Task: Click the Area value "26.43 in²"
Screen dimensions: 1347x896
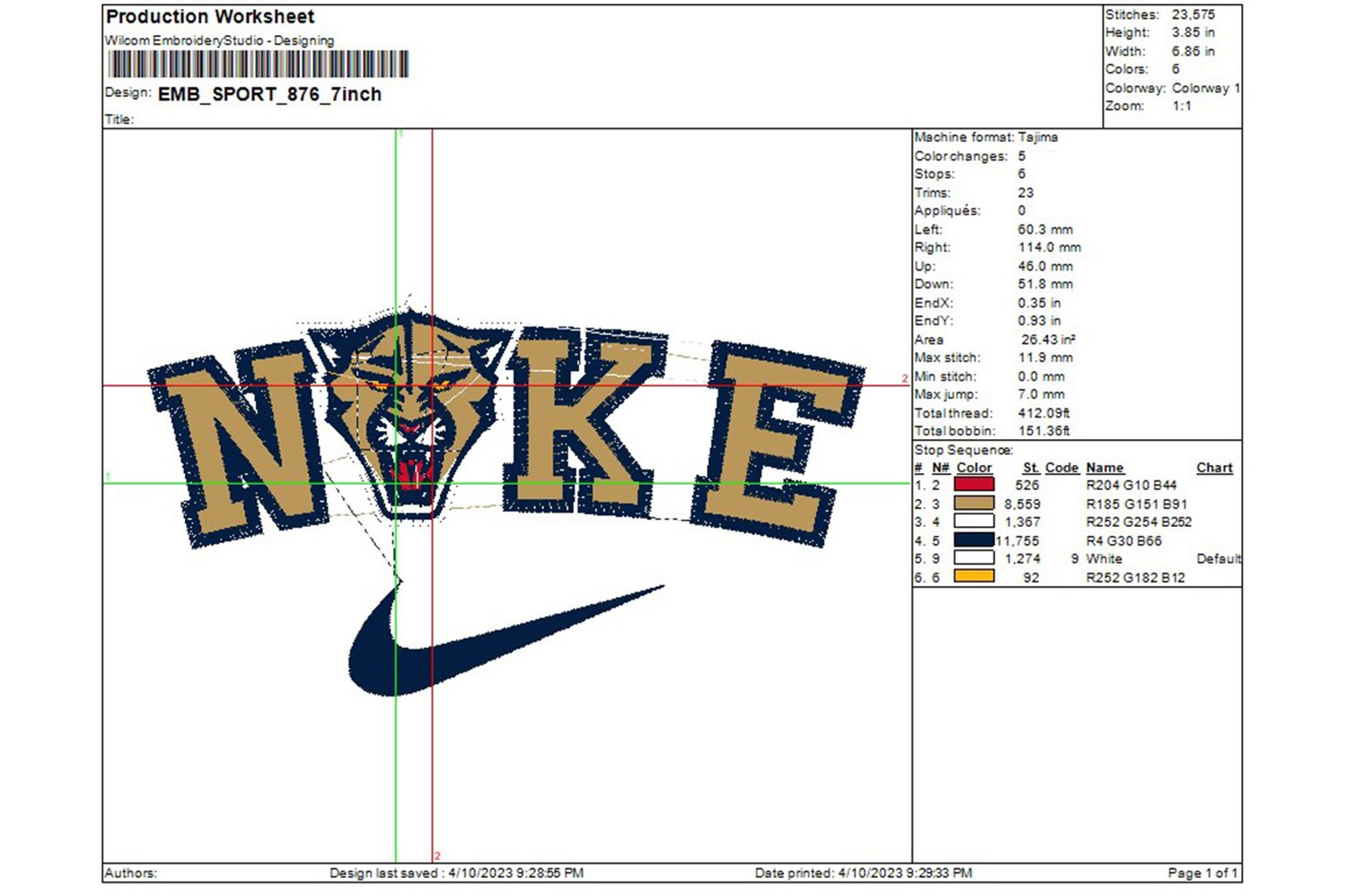Action: pos(1048,339)
